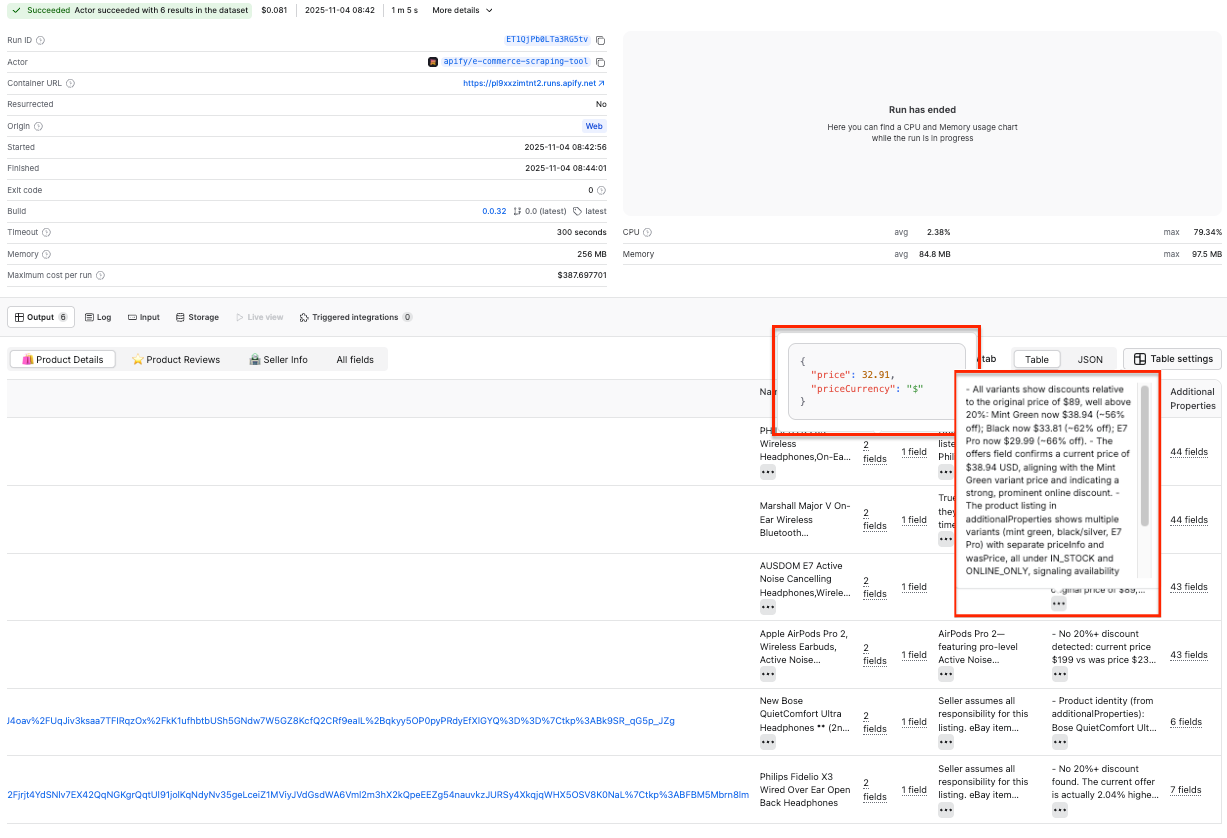The width and height of the screenshot is (1227, 838).
Task: Select the Log icon tab
Action: pos(89,317)
